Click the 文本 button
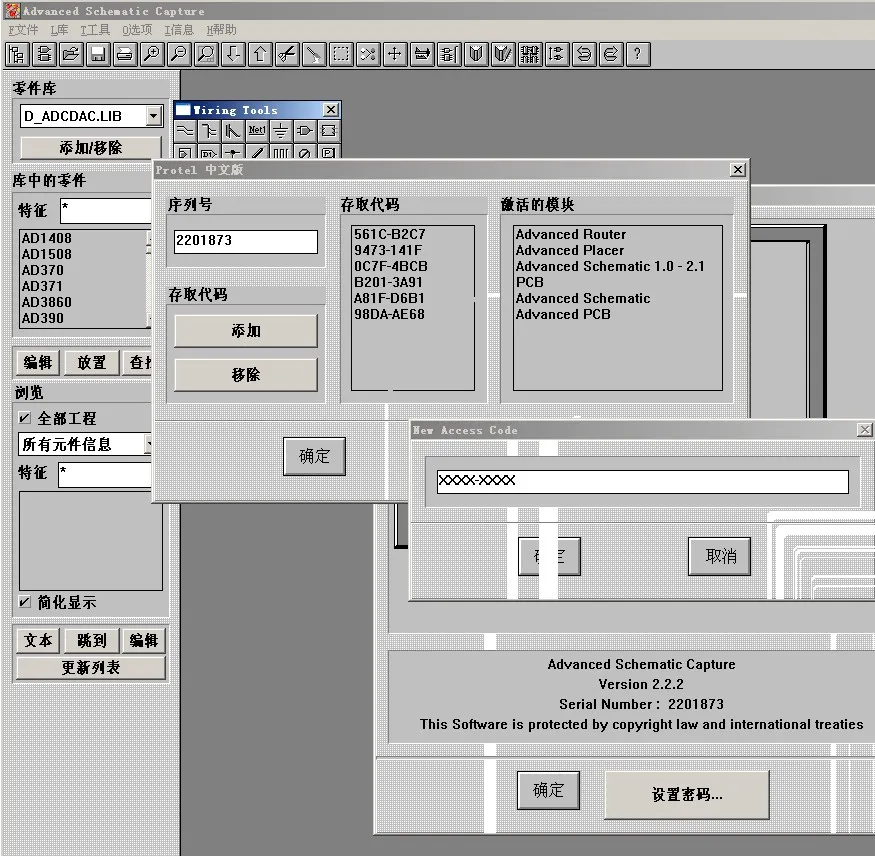This screenshot has width=875, height=856. coord(38,640)
